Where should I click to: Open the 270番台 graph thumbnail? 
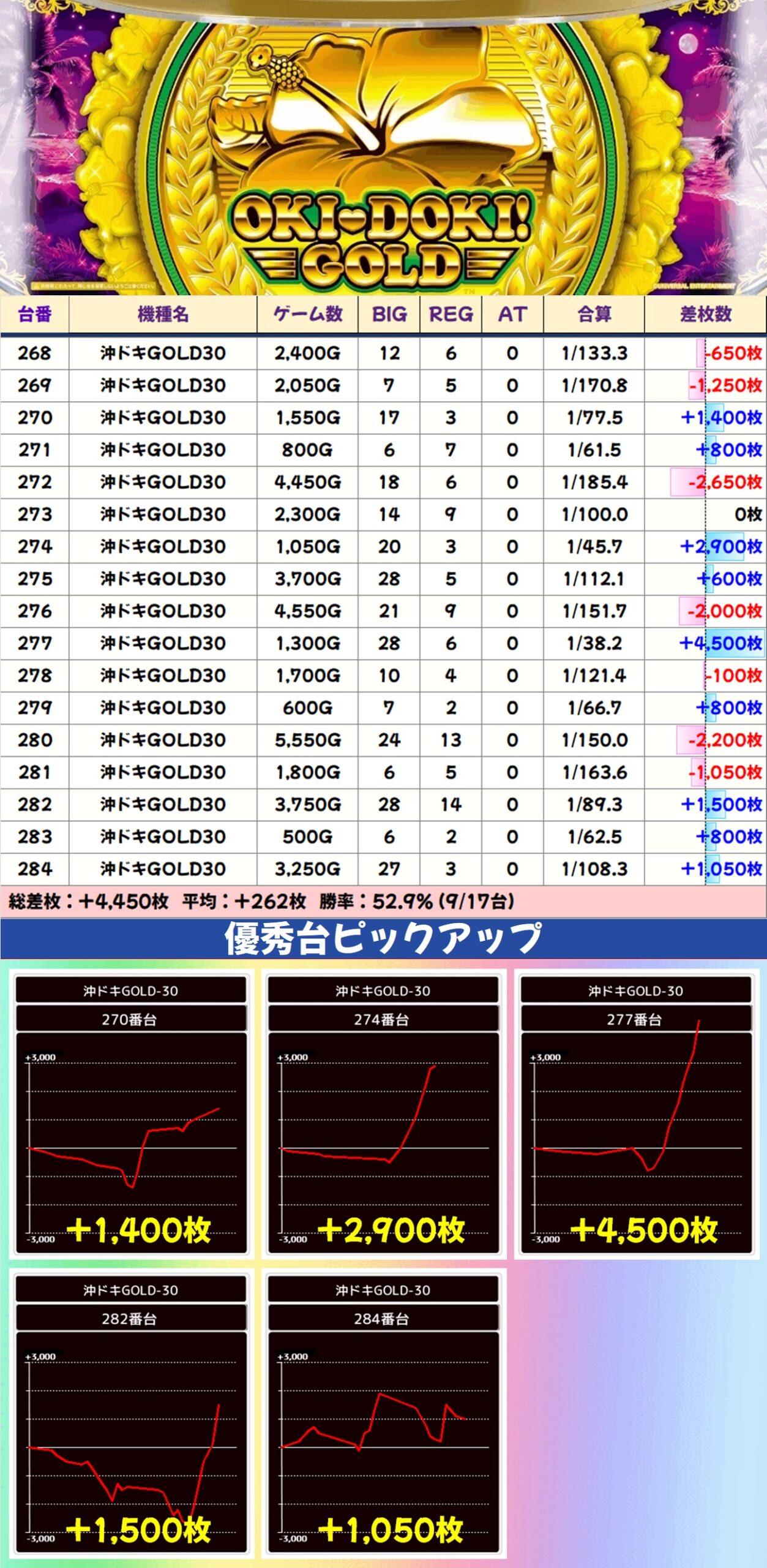point(131,1114)
